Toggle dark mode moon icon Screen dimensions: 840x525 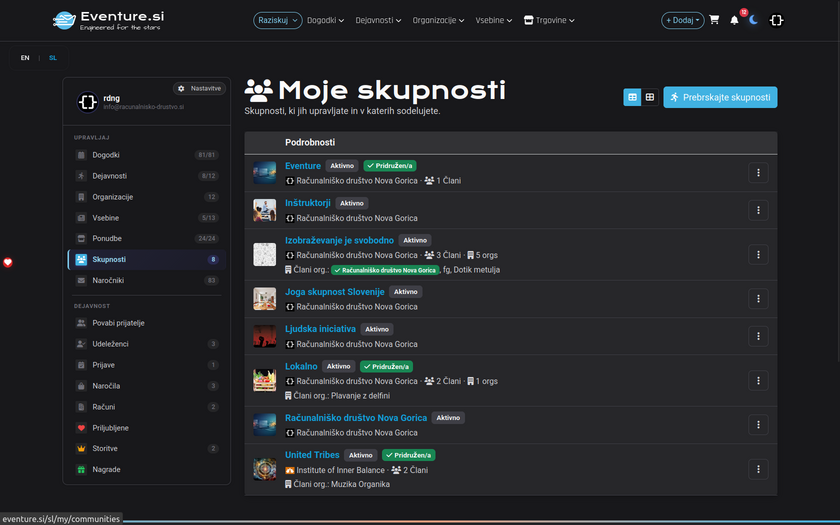point(754,20)
